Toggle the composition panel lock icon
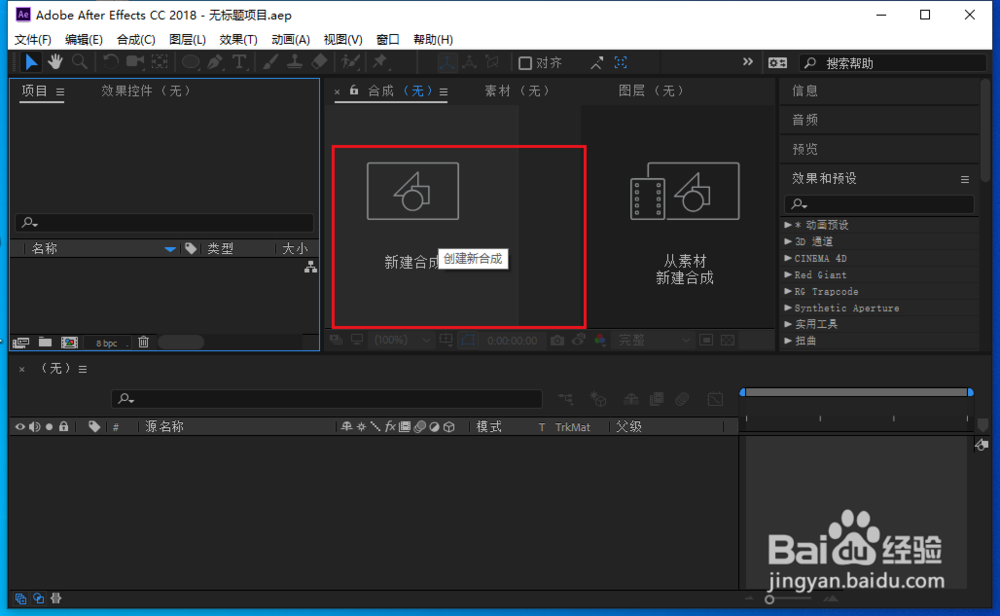Image resolution: width=1000 pixels, height=616 pixels. click(x=354, y=91)
